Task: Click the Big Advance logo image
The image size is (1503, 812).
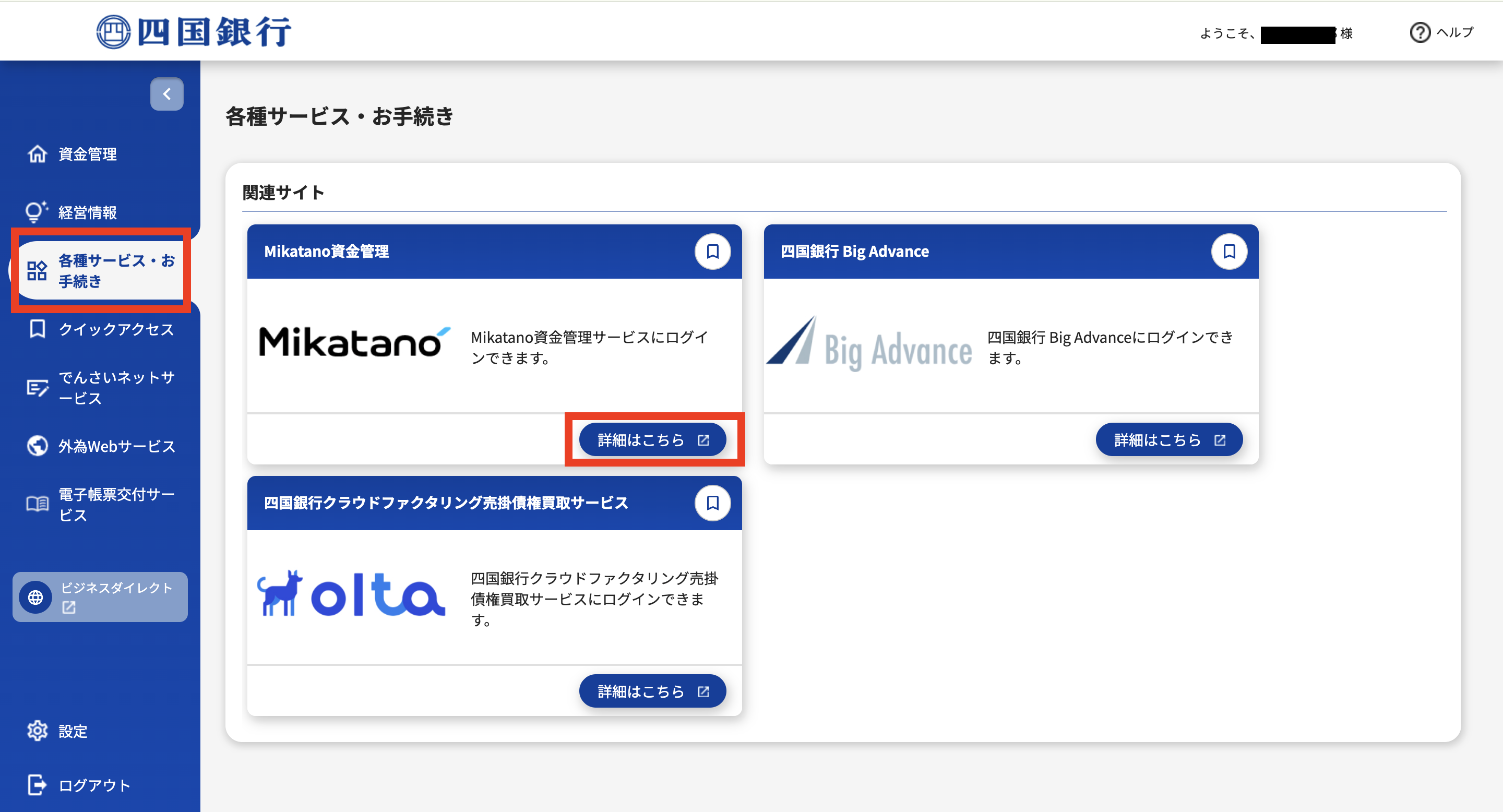Action: tap(869, 344)
